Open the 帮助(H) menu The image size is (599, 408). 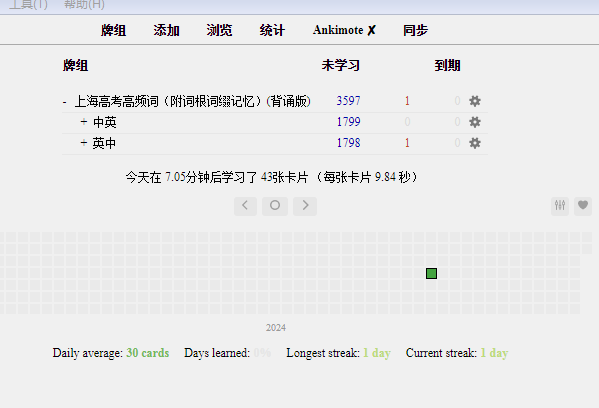pyautogui.click(x=84, y=5)
